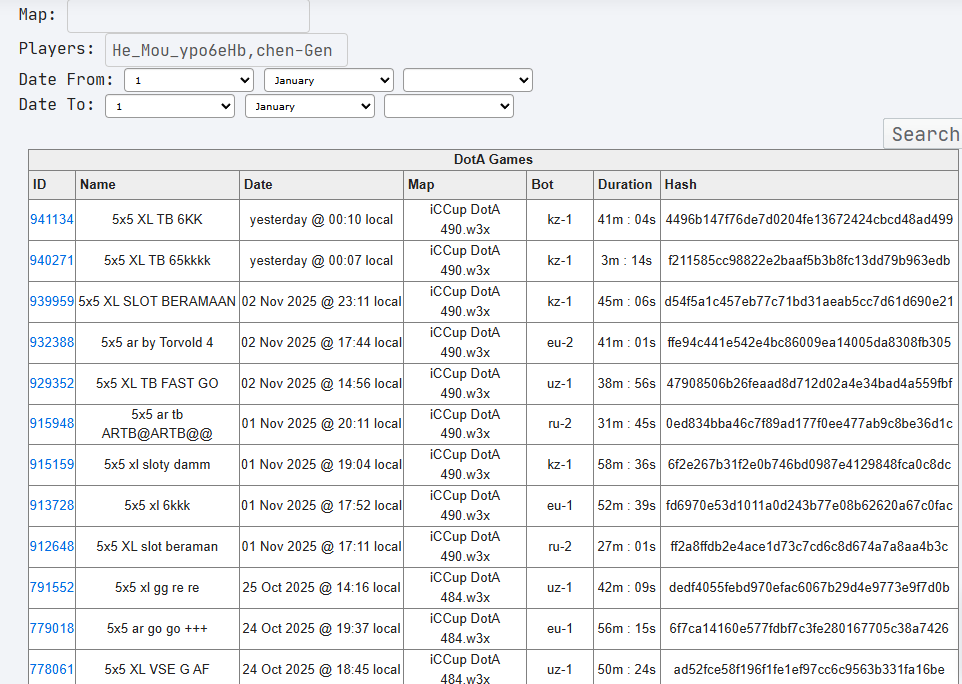Click duration 27m : 01s cell
This screenshot has height=684, width=962.
coord(626,547)
